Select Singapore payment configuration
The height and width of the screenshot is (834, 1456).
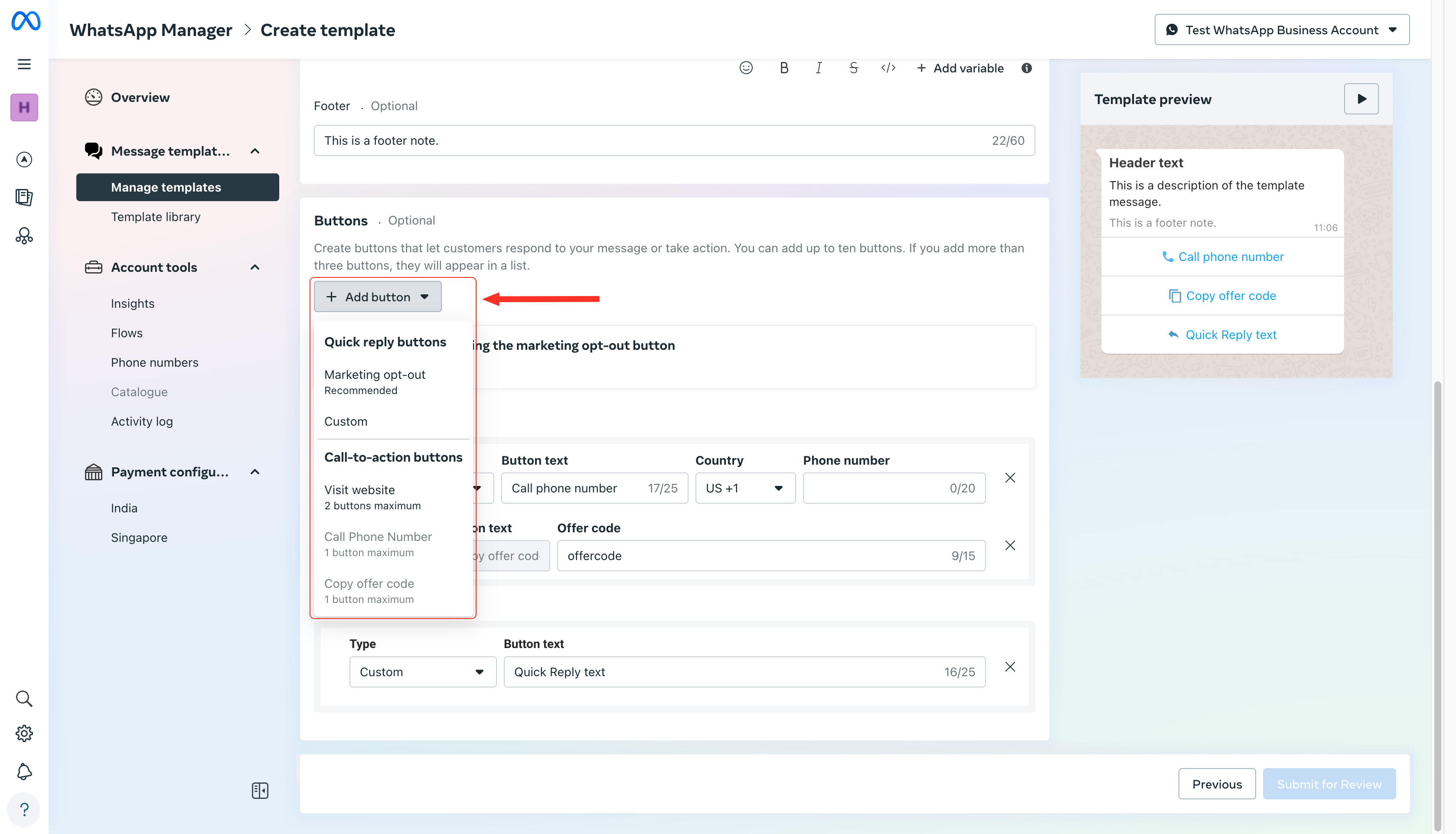pos(139,538)
